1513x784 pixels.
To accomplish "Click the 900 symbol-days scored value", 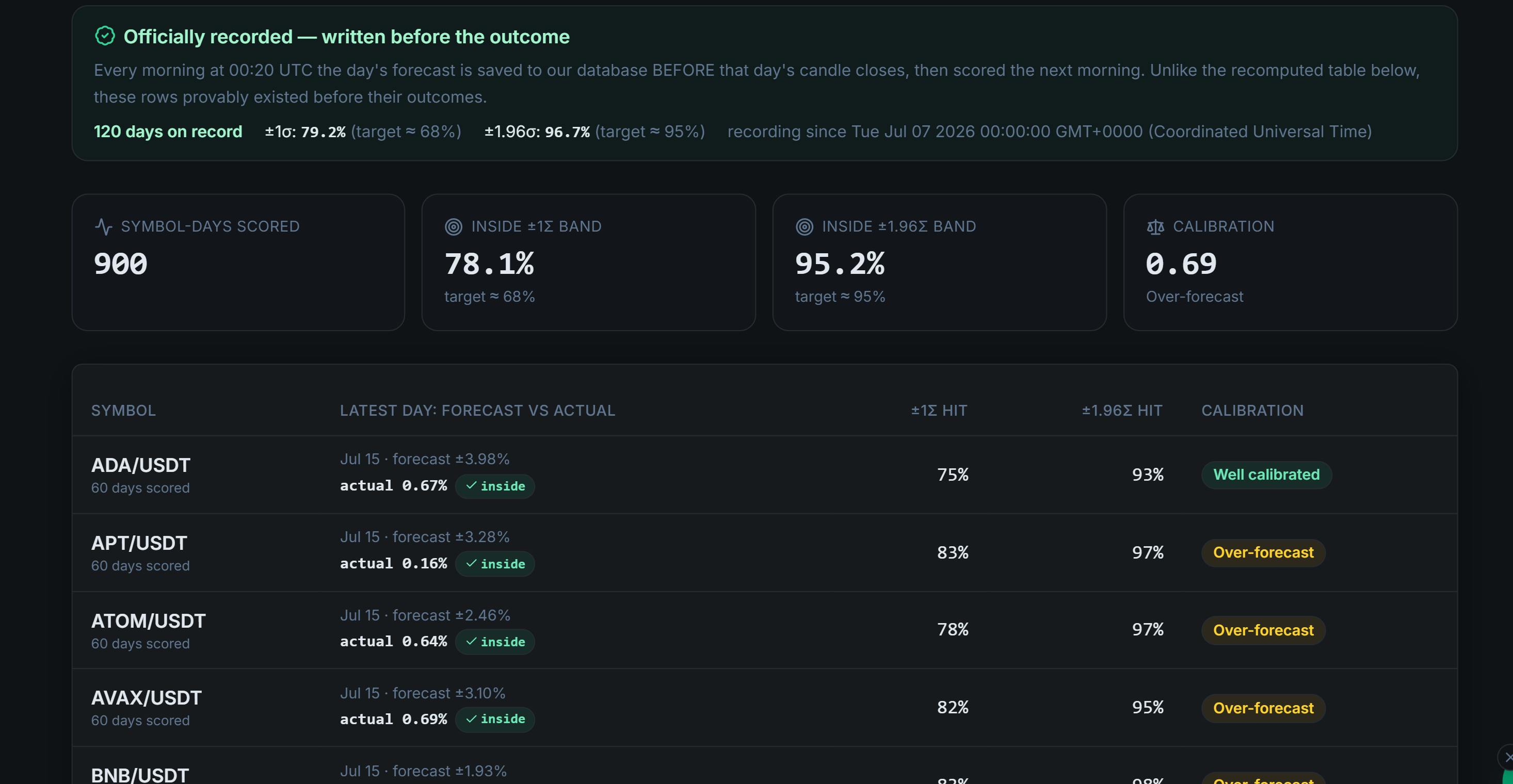I will point(121,264).
